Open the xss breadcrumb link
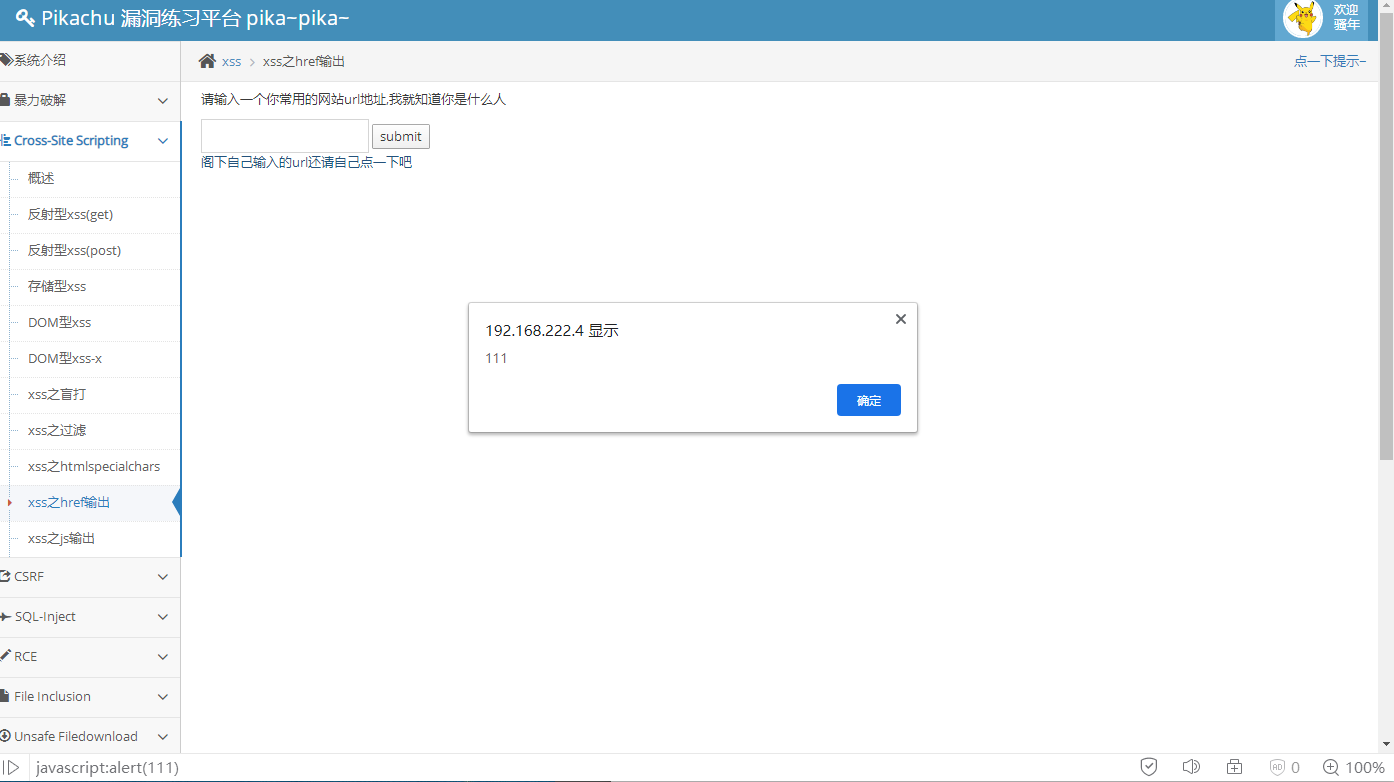The width and height of the screenshot is (1394, 782). 231,61
